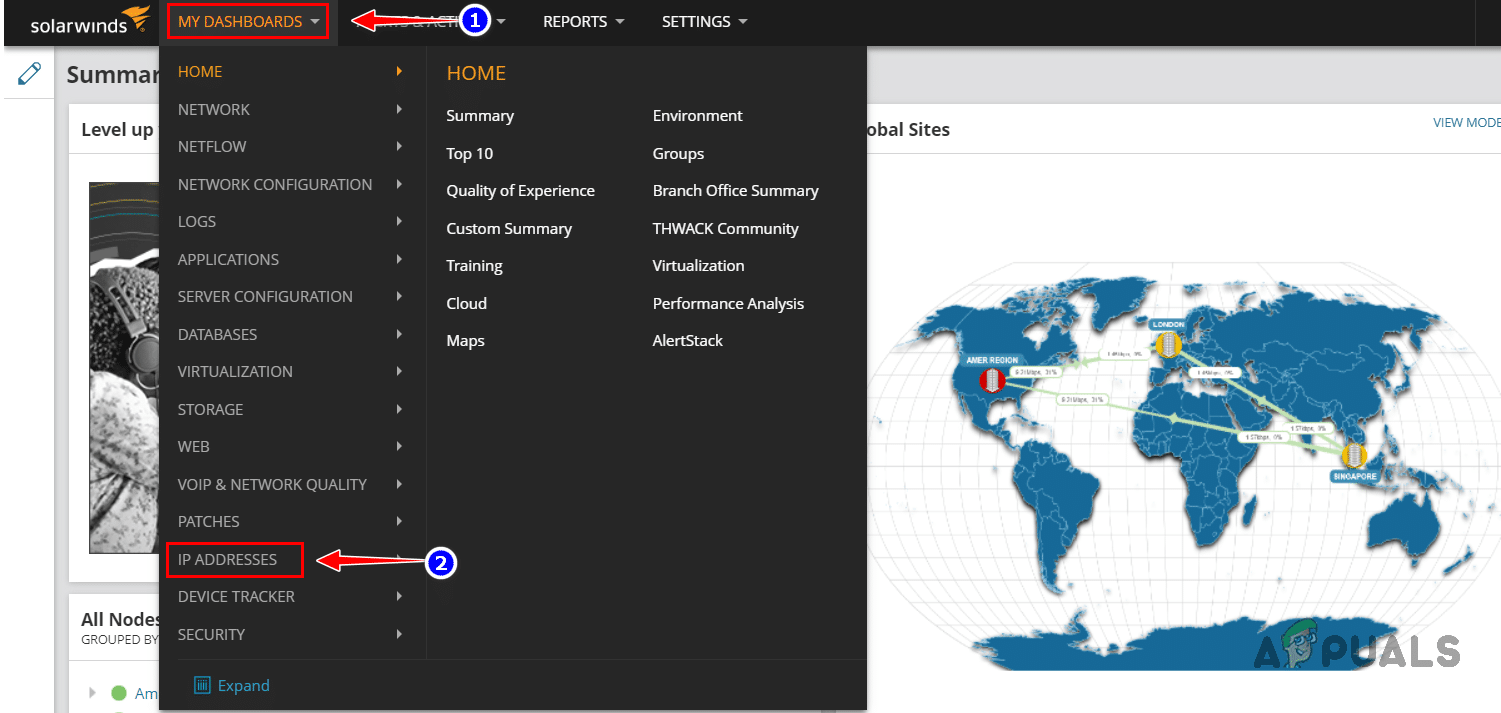This screenshot has height=713, width=1501.
Task: Click the green node status icon
Action: point(119,693)
